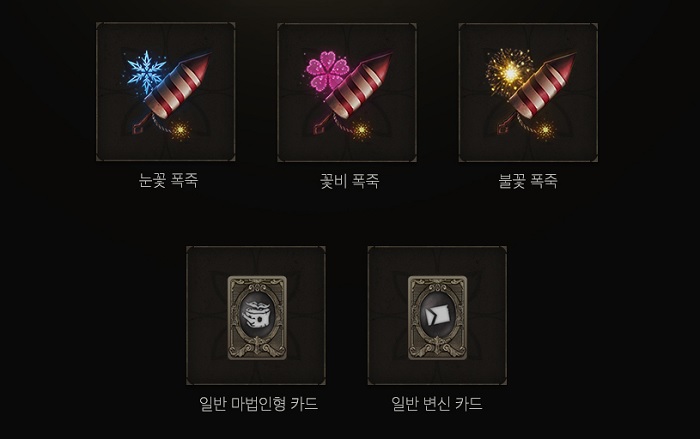
Task: Click the 일반 변신 카드 label
Action: click(437, 404)
